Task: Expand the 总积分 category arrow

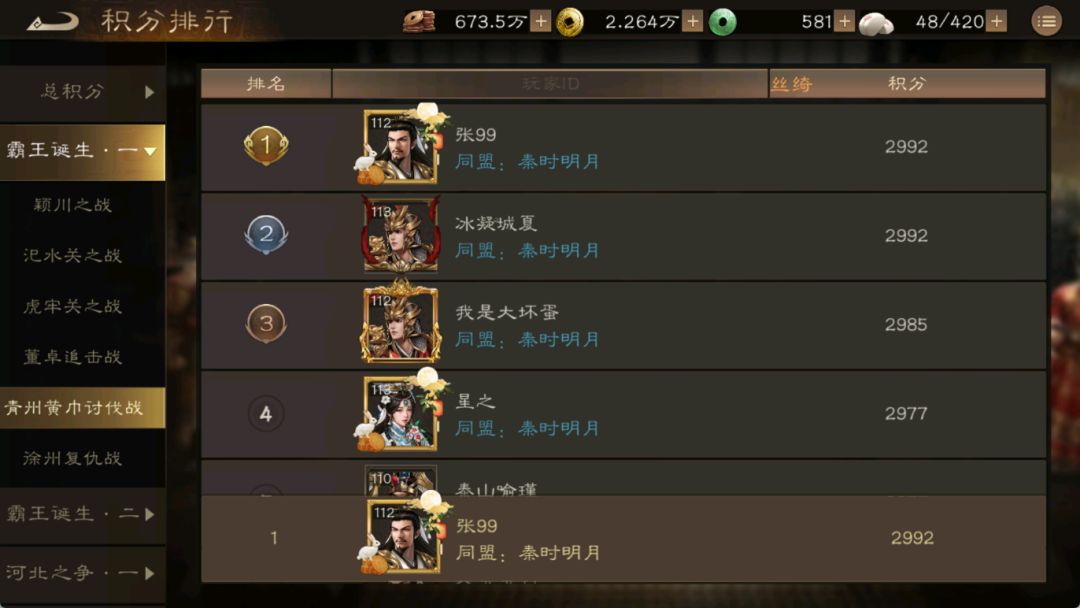Action: 149,92
